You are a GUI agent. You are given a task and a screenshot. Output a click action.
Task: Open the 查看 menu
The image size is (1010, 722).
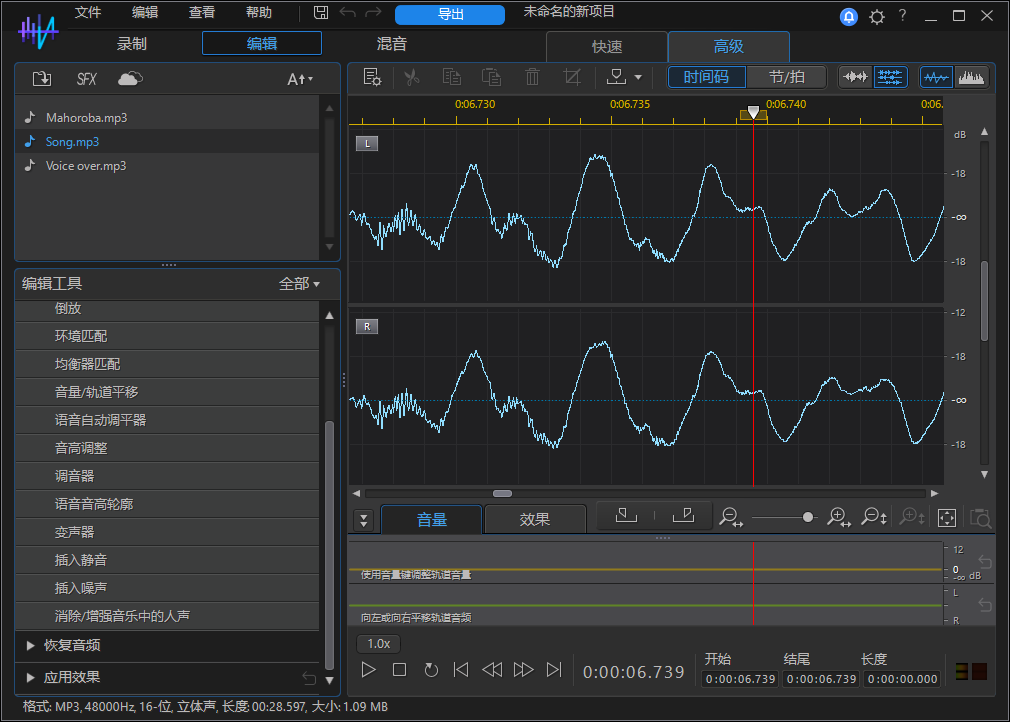tap(200, 13)
